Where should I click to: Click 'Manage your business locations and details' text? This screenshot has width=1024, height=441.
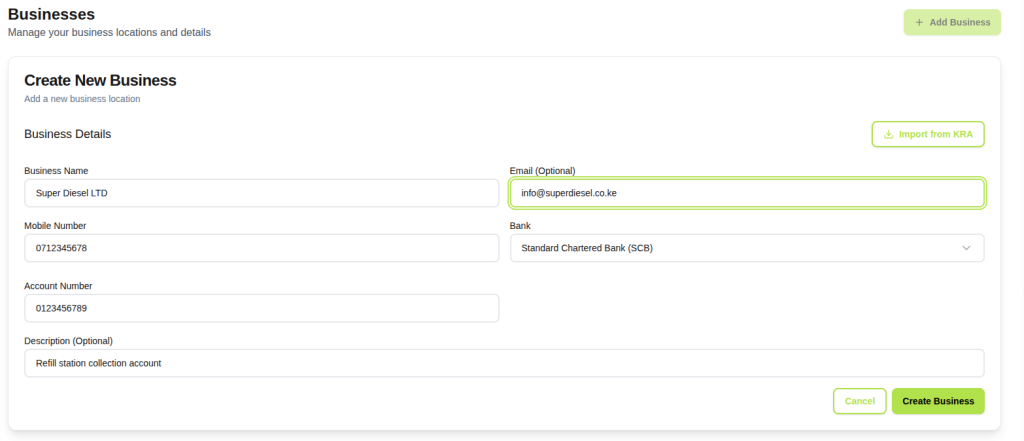[109, 32]
